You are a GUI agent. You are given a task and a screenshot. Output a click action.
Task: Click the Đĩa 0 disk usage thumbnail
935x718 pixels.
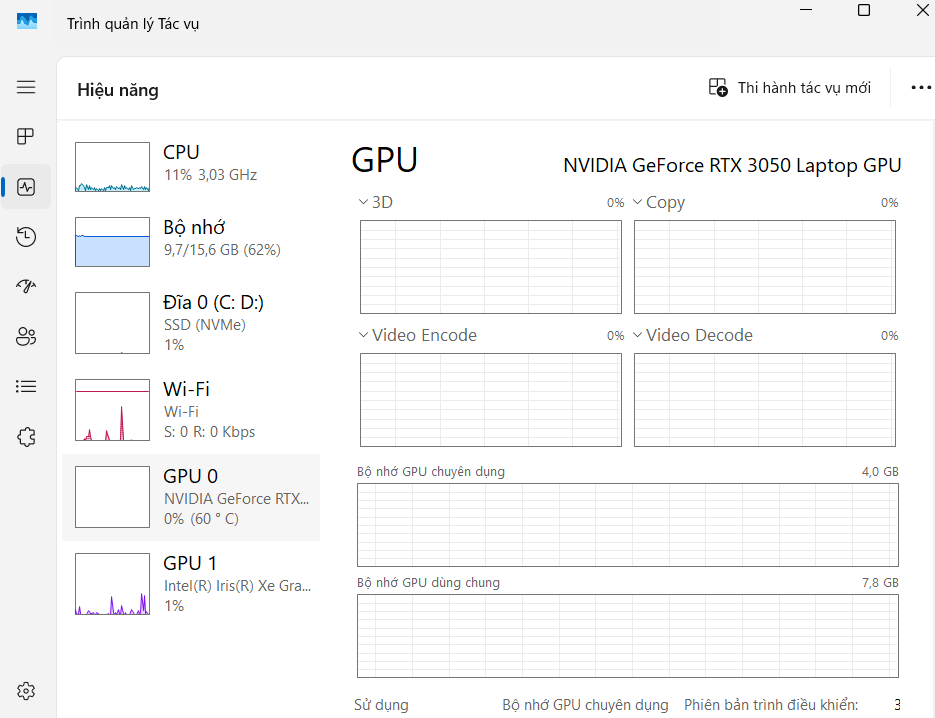[112, 323]
